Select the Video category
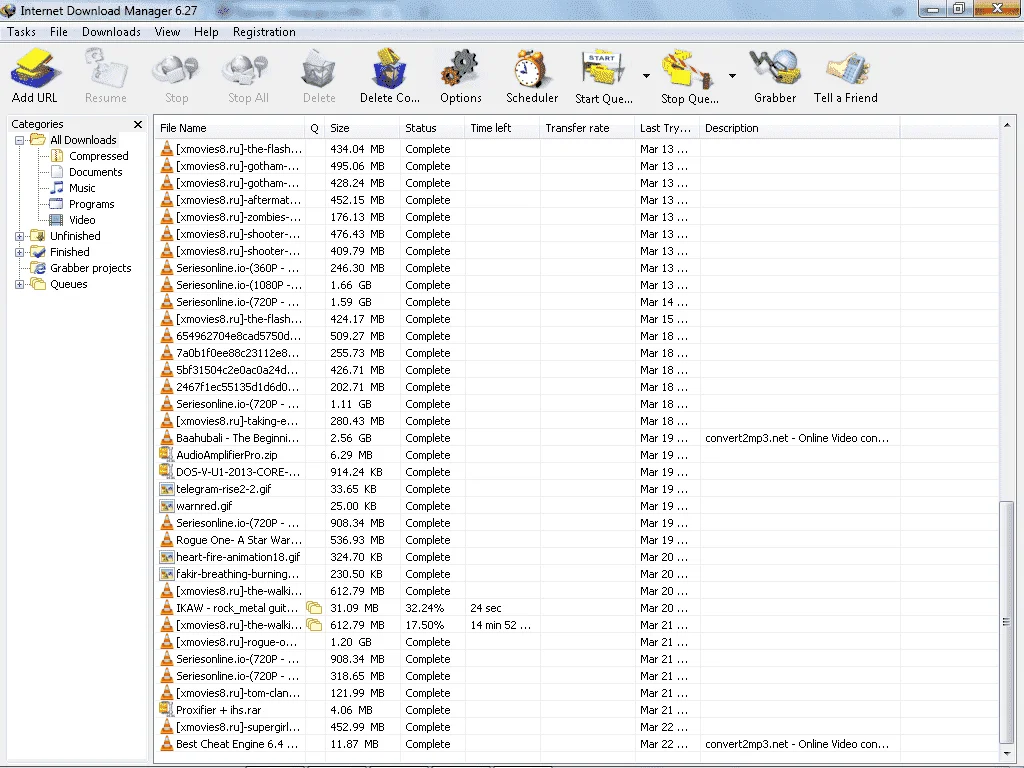 82,220
